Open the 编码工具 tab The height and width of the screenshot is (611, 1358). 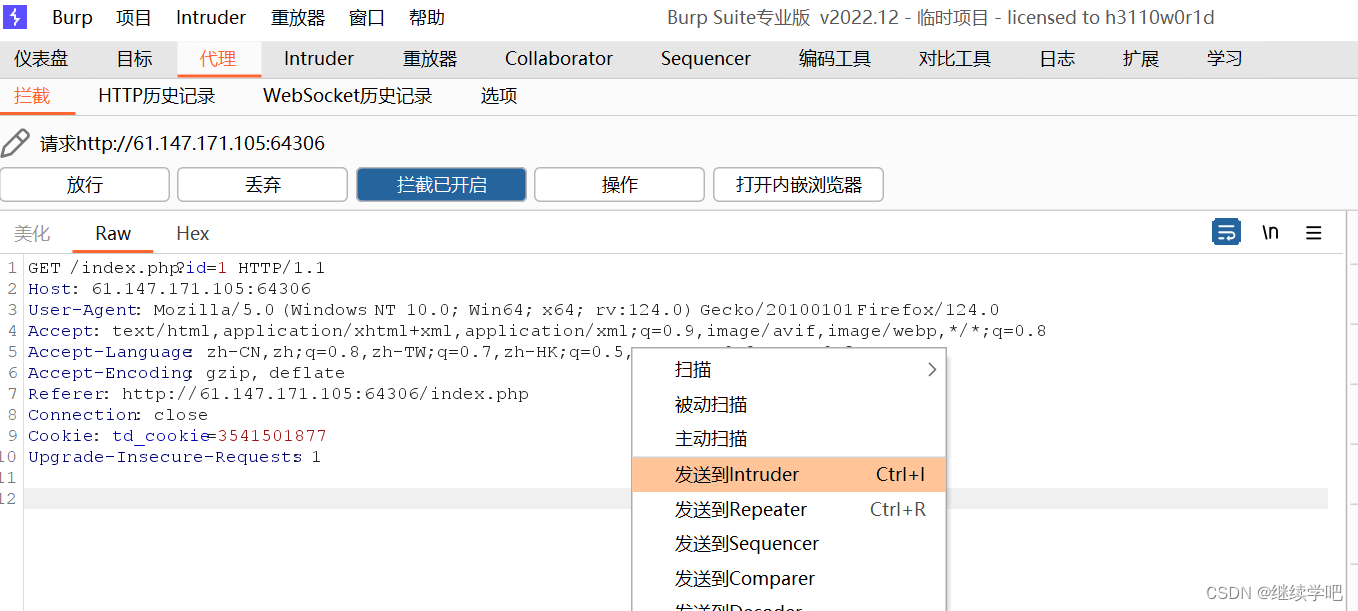tap(835, 59)
